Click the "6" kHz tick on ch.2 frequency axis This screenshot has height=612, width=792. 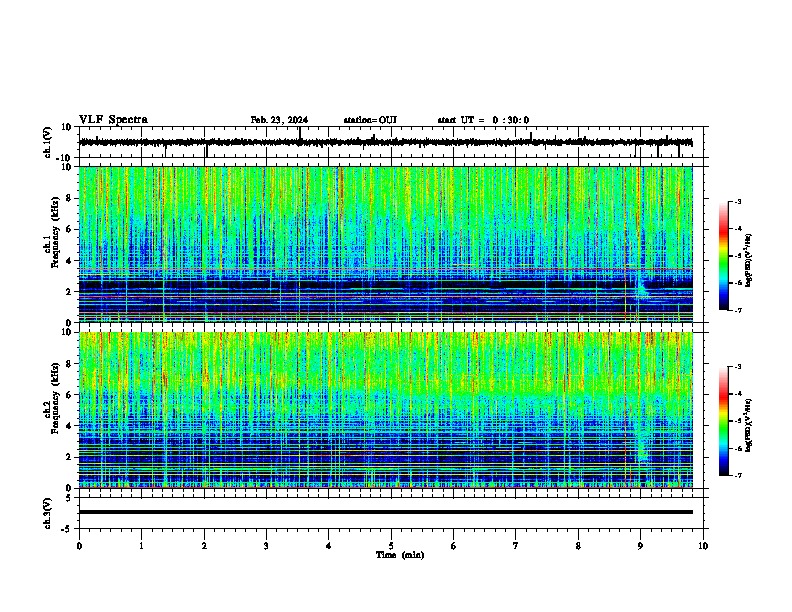70,395
